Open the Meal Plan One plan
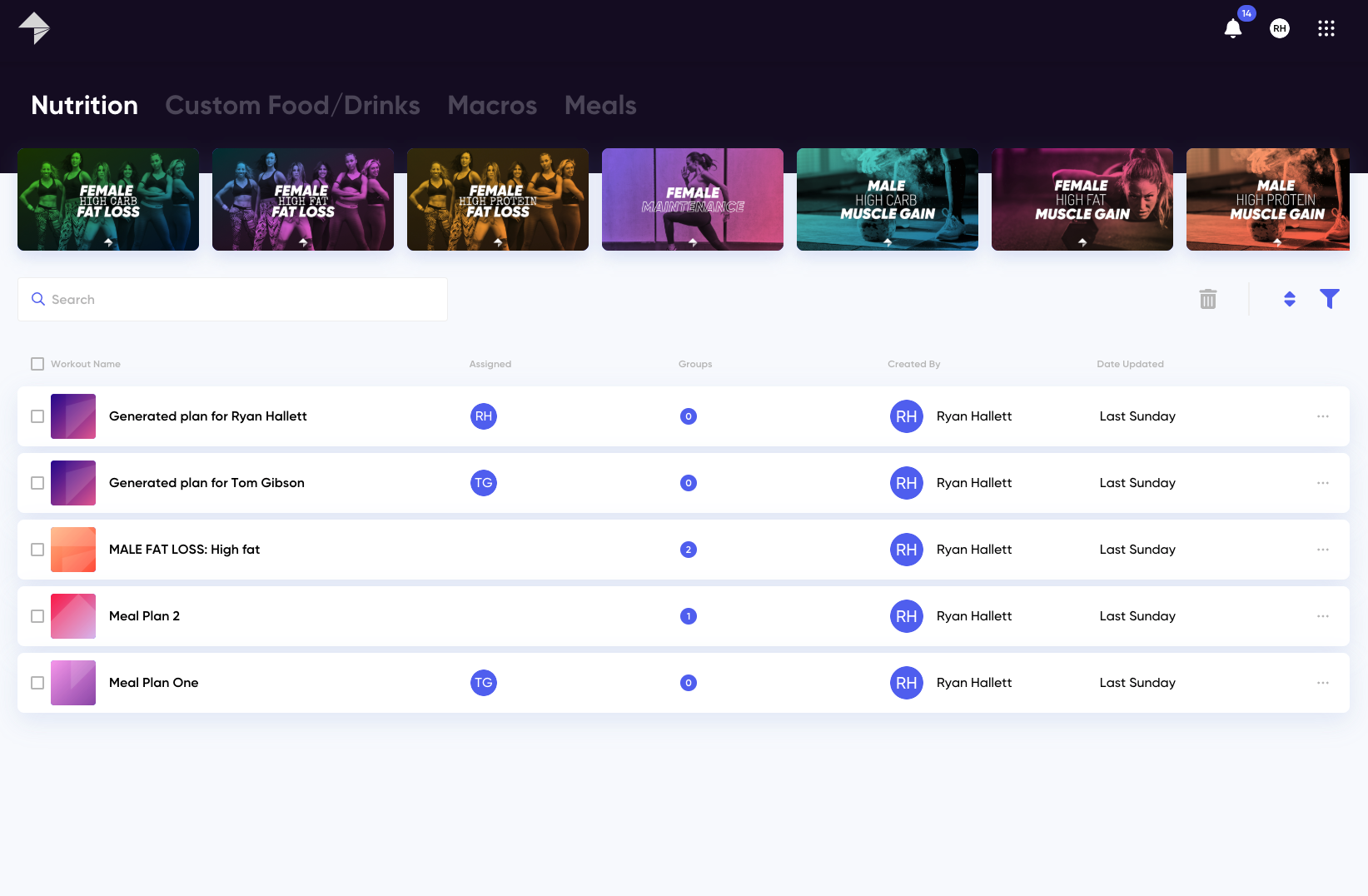The image size is (1368, 896). pyautogui.click(x=153, y=683)
